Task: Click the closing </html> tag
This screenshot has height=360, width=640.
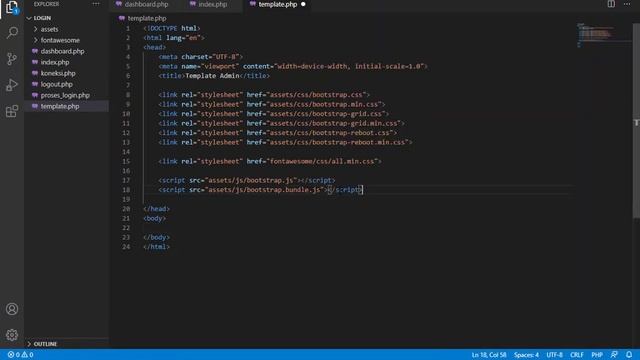Action: pos(156,247)
